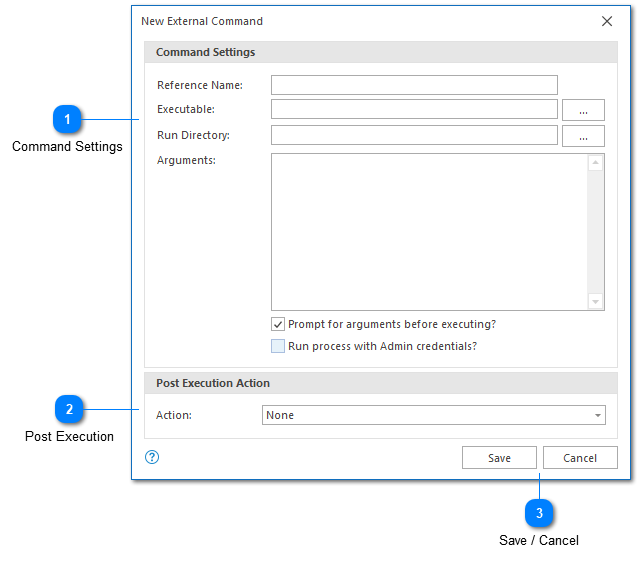The width and height of the screenshot is (640, 564).
Task: Focus the Executable path field
Action: [x=414, y=109]
